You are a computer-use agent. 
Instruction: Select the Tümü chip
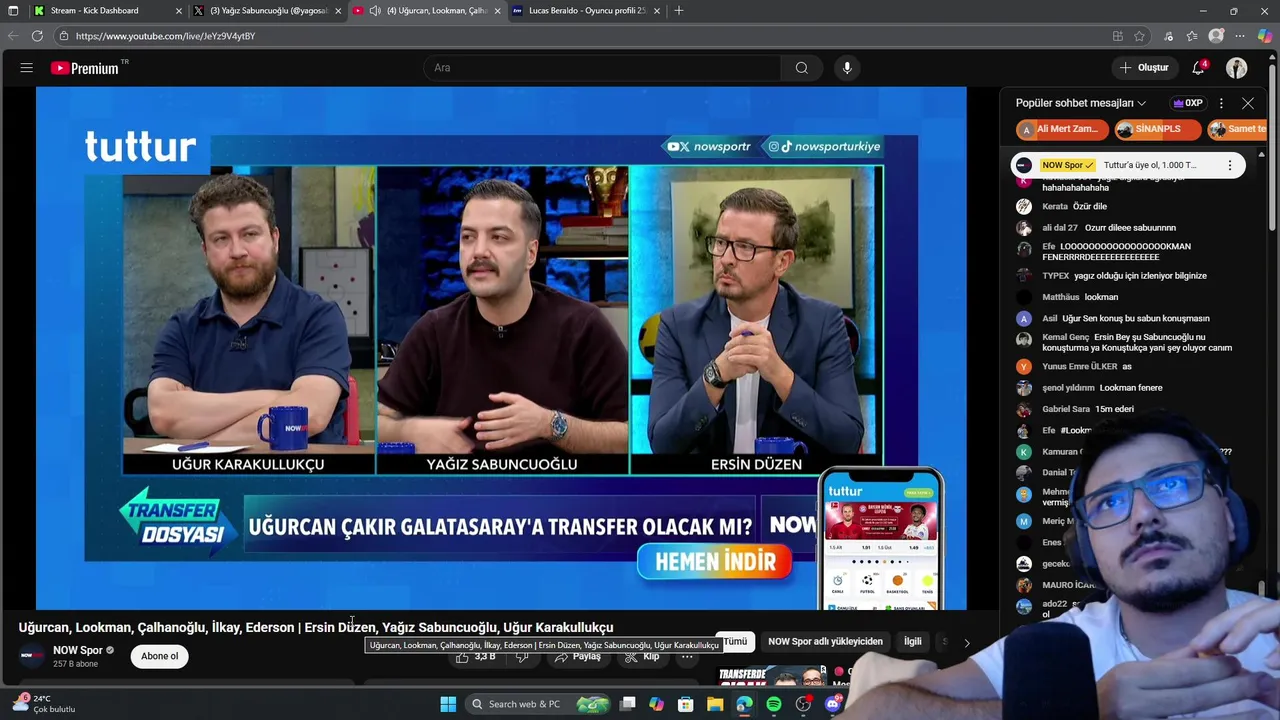tap(735, 642)
